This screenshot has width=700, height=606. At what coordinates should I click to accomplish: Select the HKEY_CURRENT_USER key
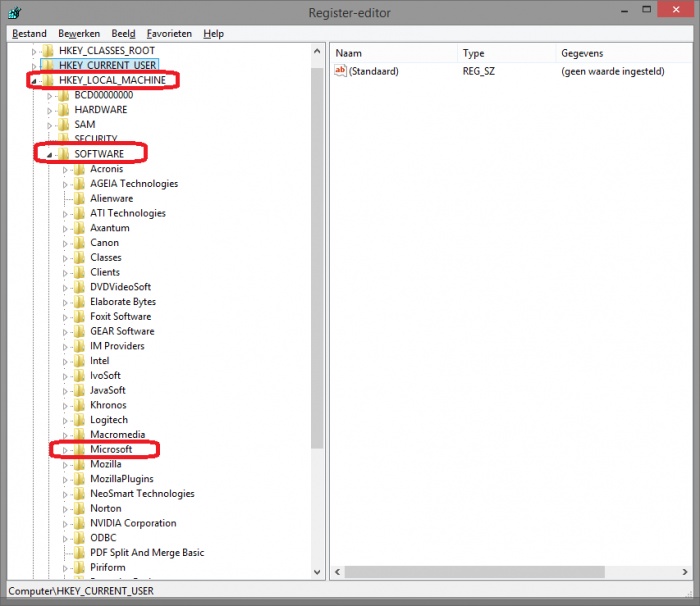coord(108,65)
